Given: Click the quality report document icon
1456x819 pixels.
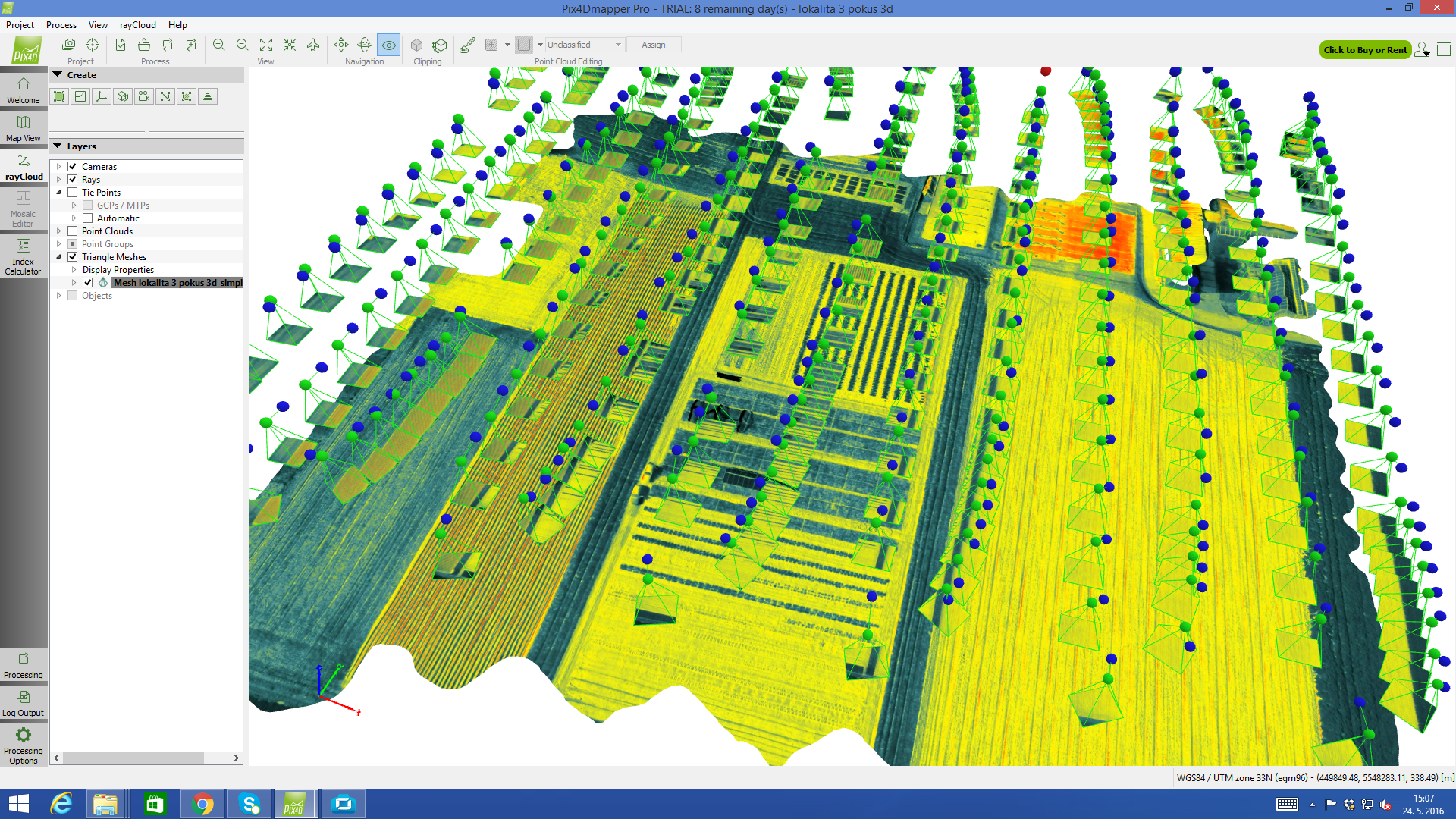Looking at the screenshot, I should tap(121, 45).
